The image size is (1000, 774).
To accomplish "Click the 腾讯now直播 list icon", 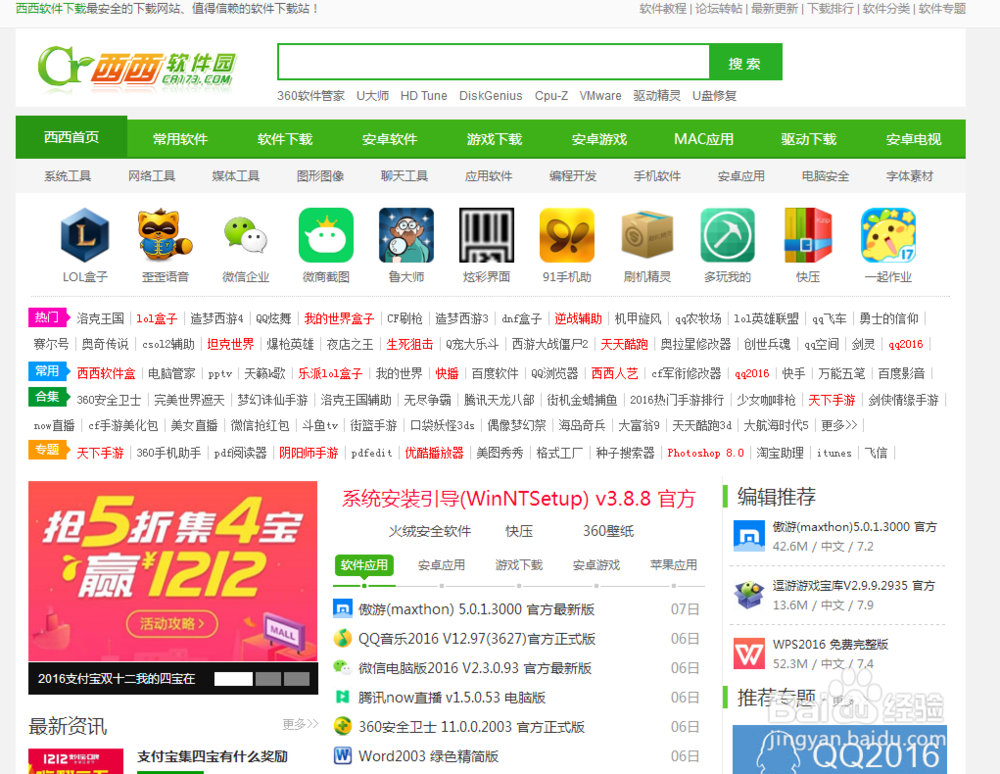I will point(343,697).
